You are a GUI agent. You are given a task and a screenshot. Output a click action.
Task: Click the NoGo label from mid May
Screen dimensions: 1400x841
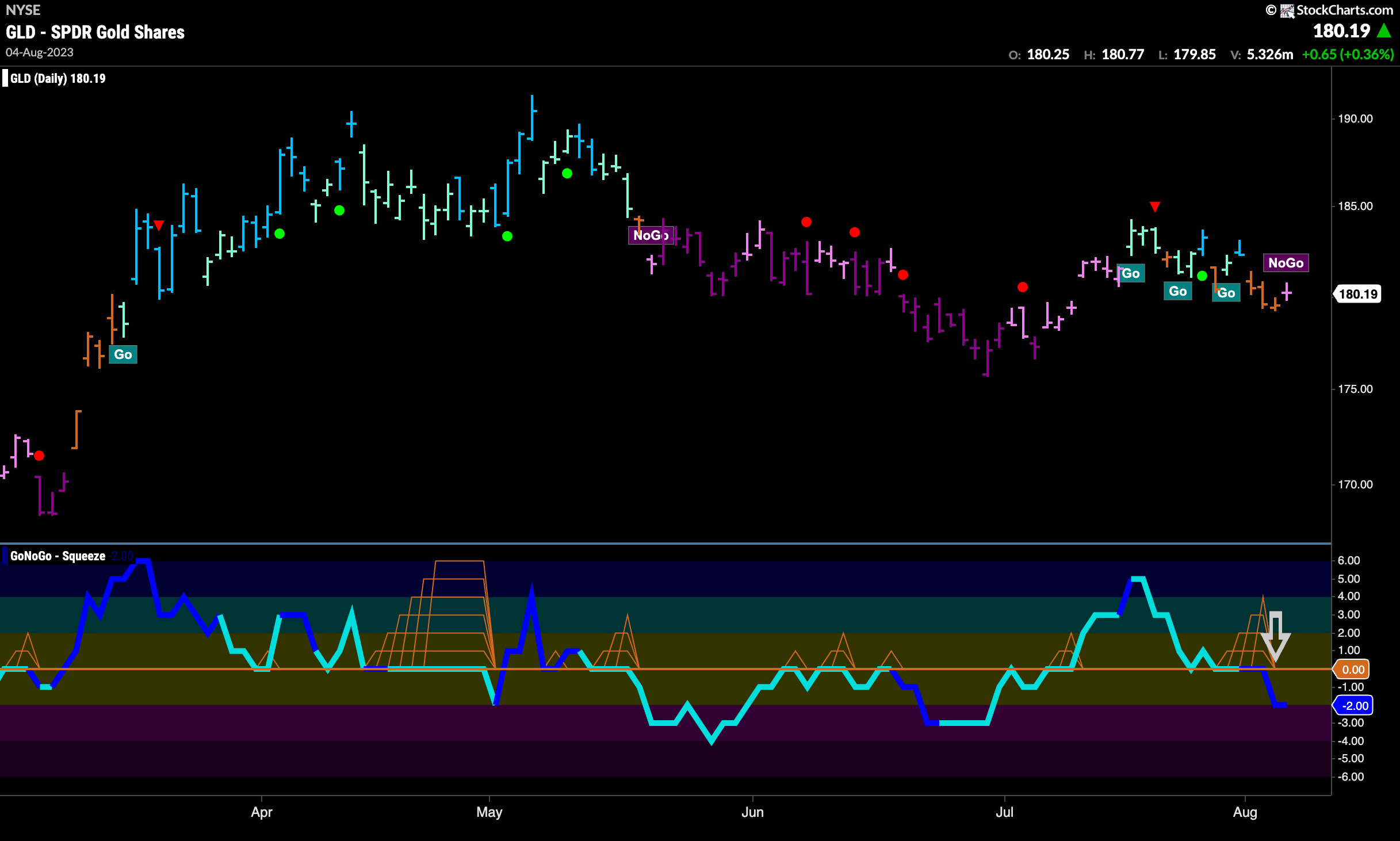tap(651, 235)
